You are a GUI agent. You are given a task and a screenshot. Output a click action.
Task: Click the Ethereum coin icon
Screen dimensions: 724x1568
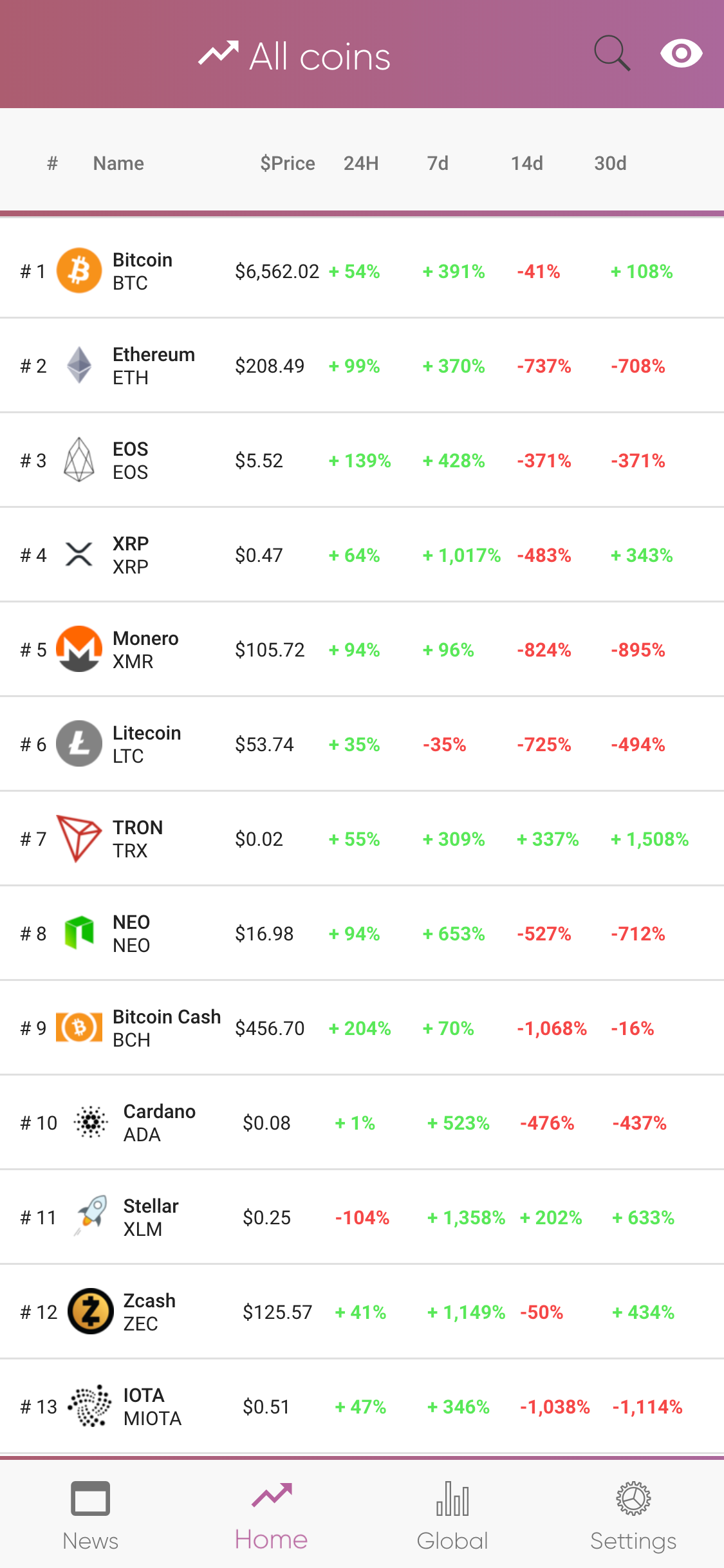pos(79,366)
